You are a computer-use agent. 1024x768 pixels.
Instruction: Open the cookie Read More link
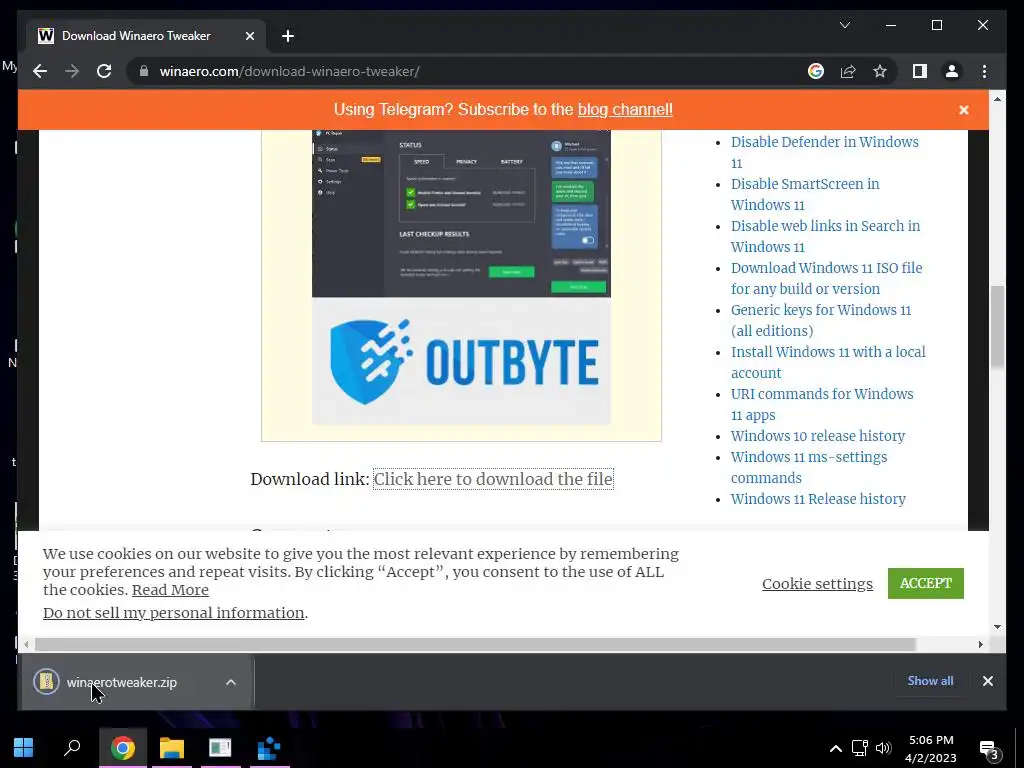[x=170, y=590]
